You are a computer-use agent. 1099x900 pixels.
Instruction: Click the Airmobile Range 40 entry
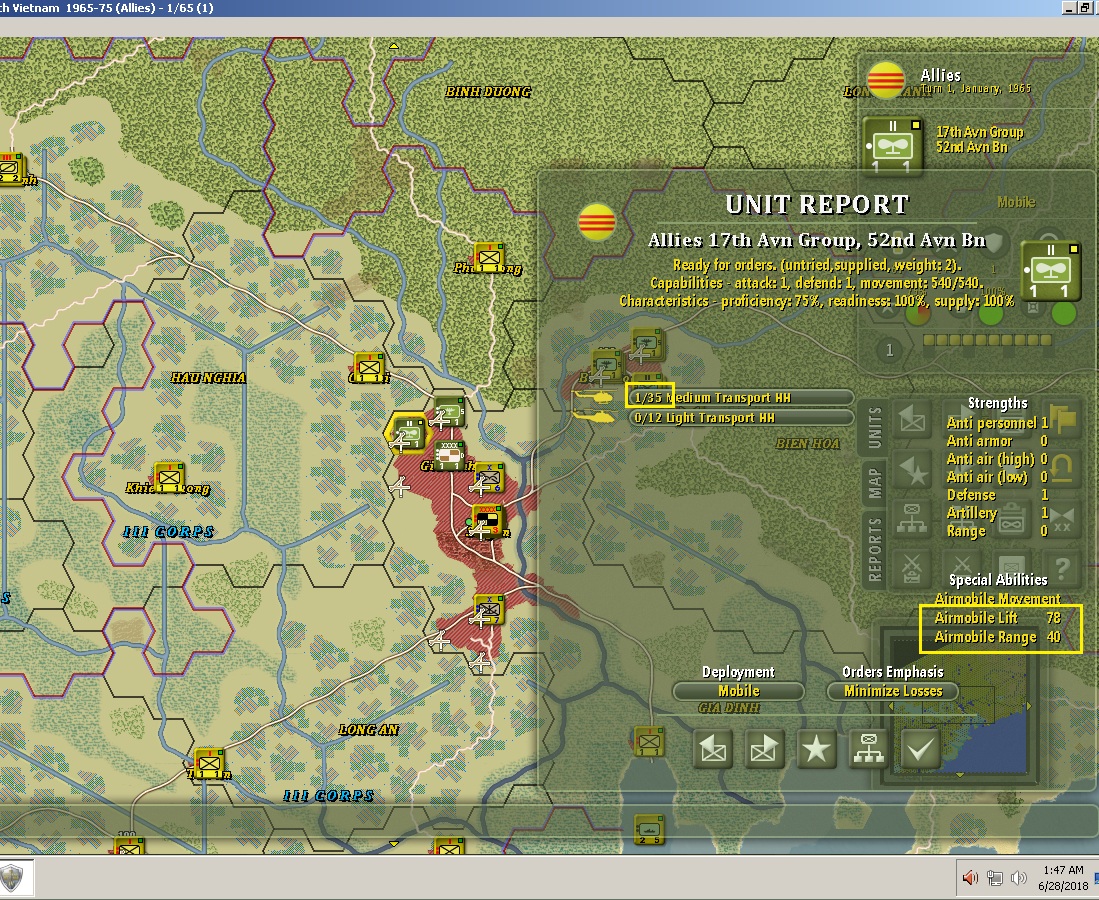[997, 637]
